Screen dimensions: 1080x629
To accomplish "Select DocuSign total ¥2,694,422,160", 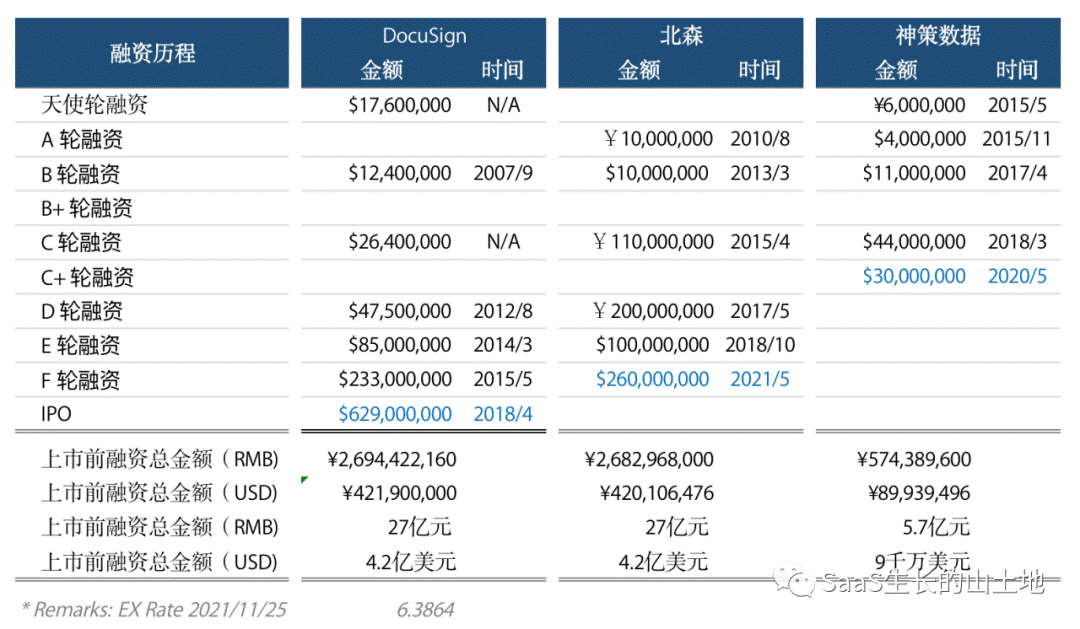I will click(391, 459).
